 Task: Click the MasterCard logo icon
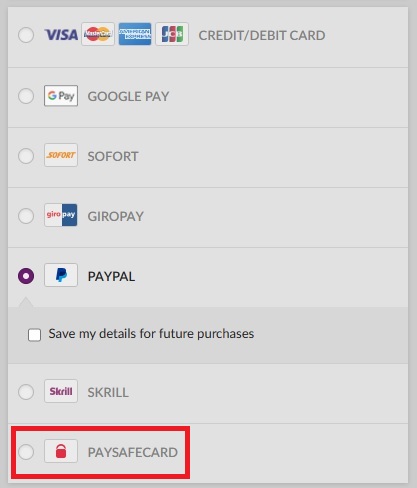tap(98, 34)
